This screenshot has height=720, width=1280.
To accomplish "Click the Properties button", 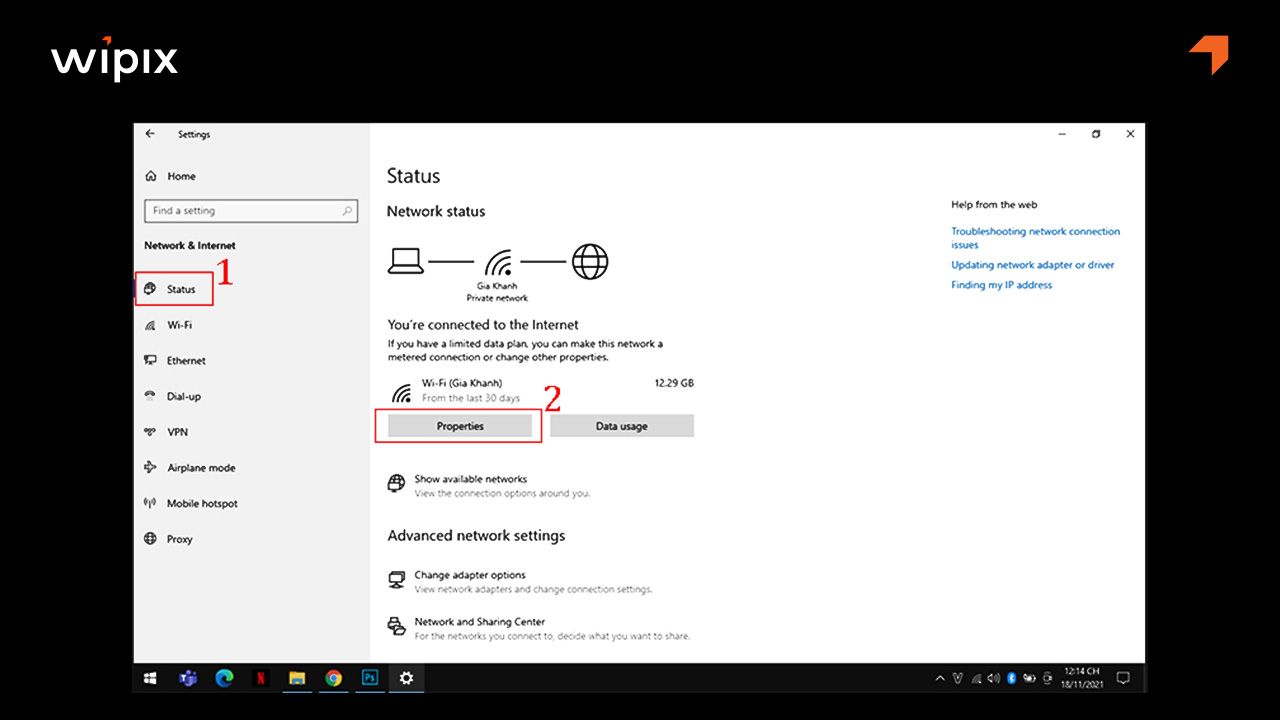I will click(458, 425).
